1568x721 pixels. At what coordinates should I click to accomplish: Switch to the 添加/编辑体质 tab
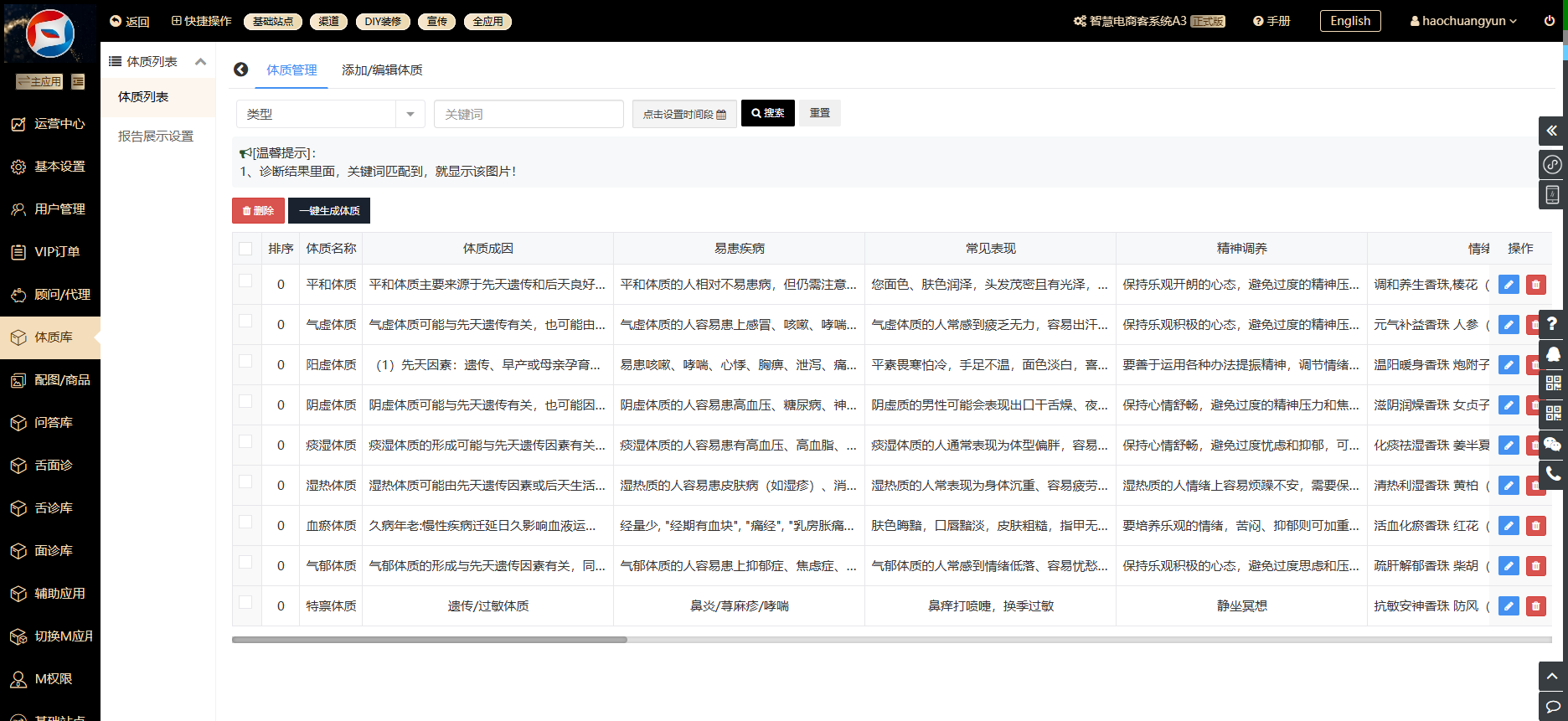382,70
